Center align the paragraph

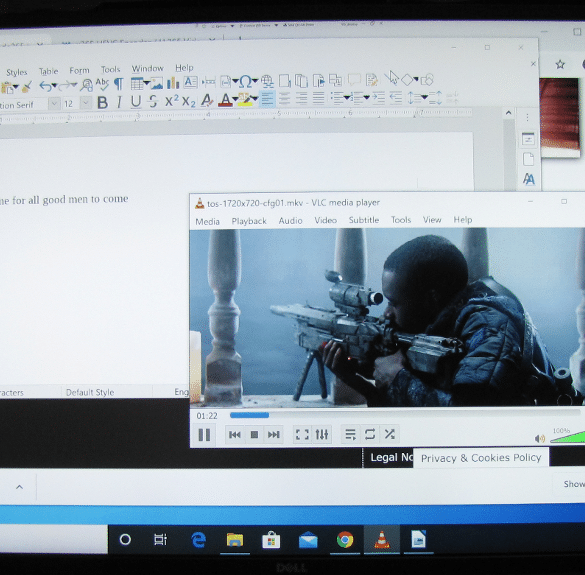284,98
